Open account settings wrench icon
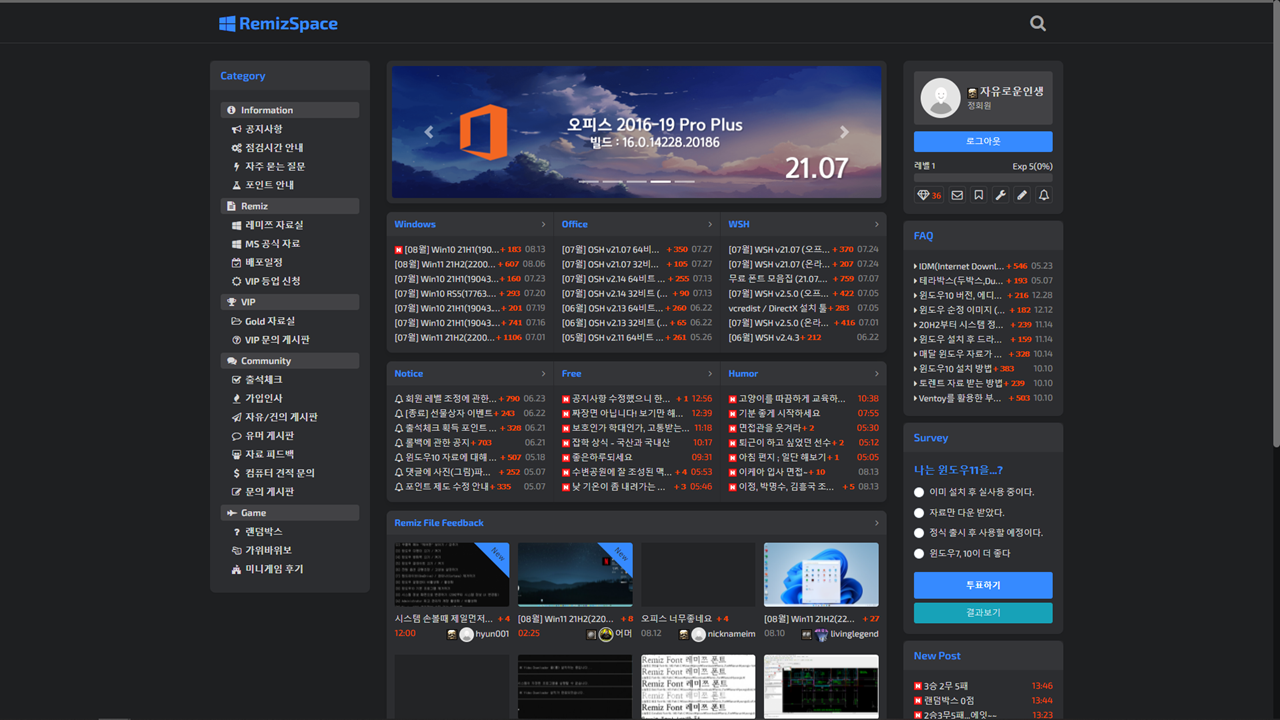The height and width of the screenshot is (720, 1280). click(1000, 195)
